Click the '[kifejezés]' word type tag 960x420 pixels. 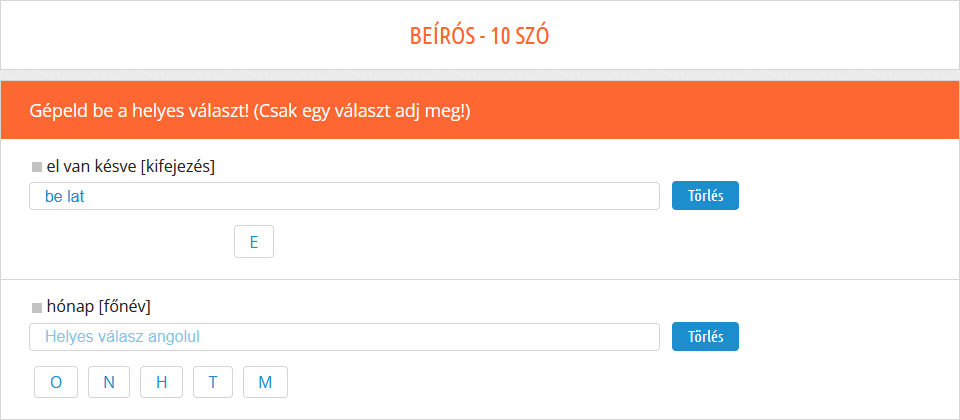pyautogui.click(x=179, y=166)
